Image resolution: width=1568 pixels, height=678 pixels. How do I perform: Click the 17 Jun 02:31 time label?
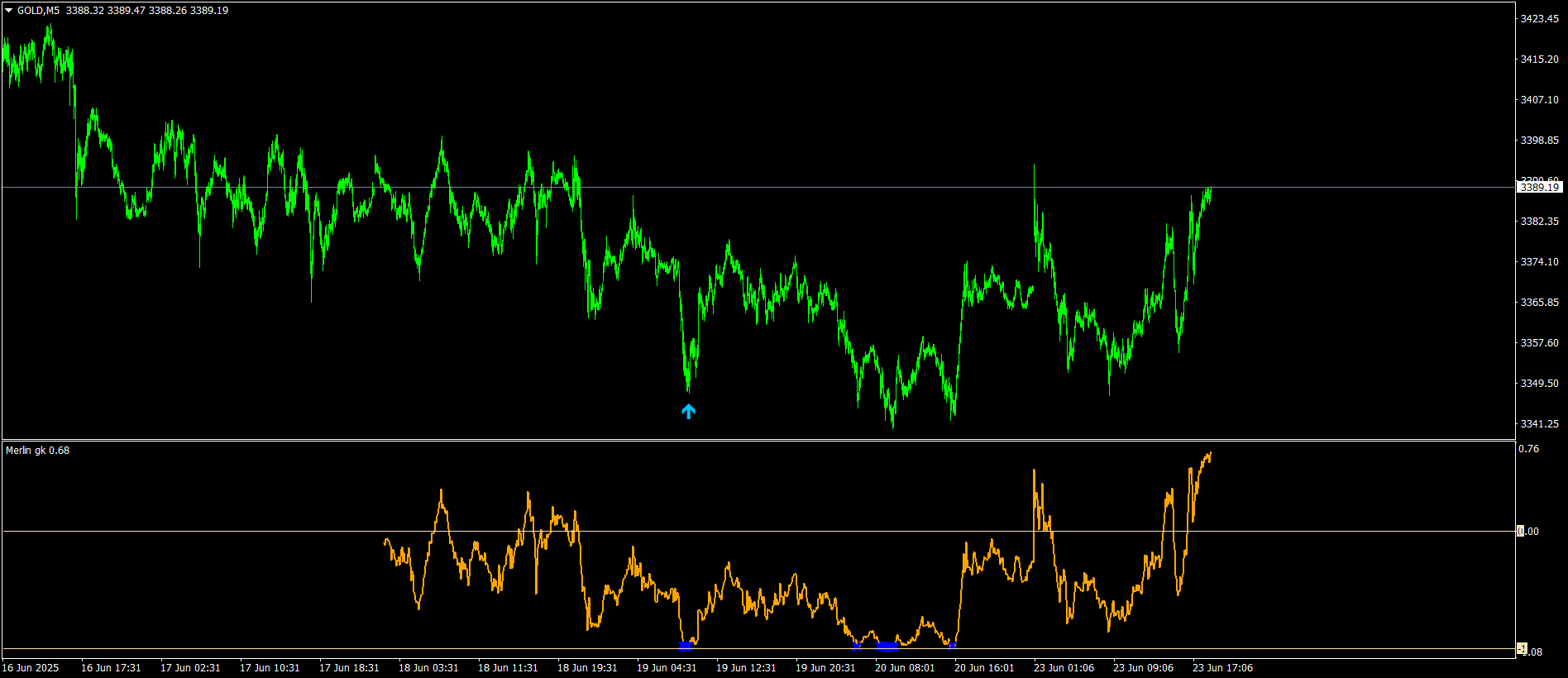click(x=190, y=668)
